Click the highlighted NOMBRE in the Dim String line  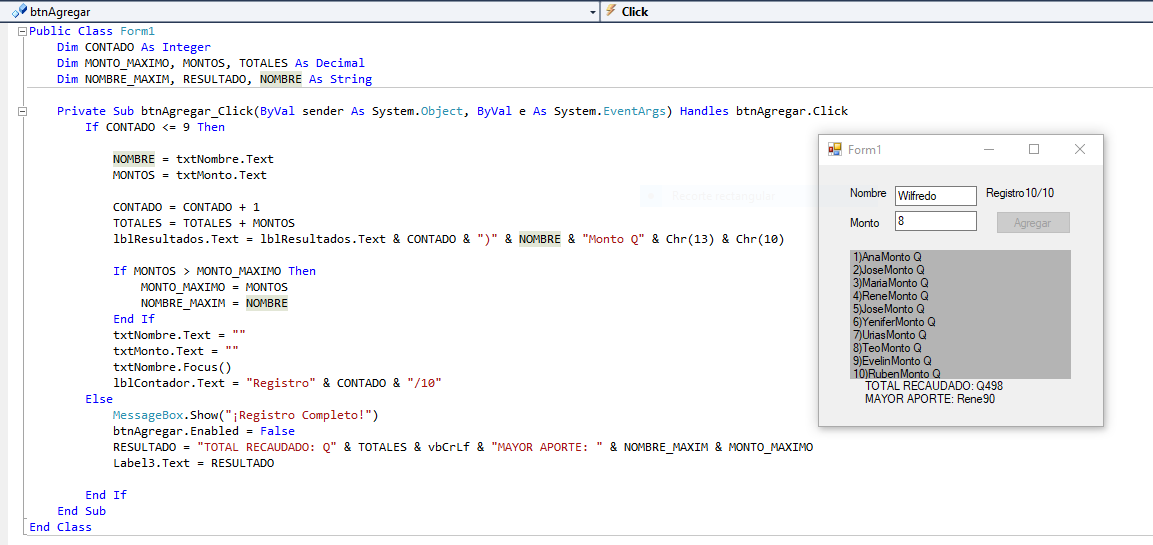click(281, 79)
